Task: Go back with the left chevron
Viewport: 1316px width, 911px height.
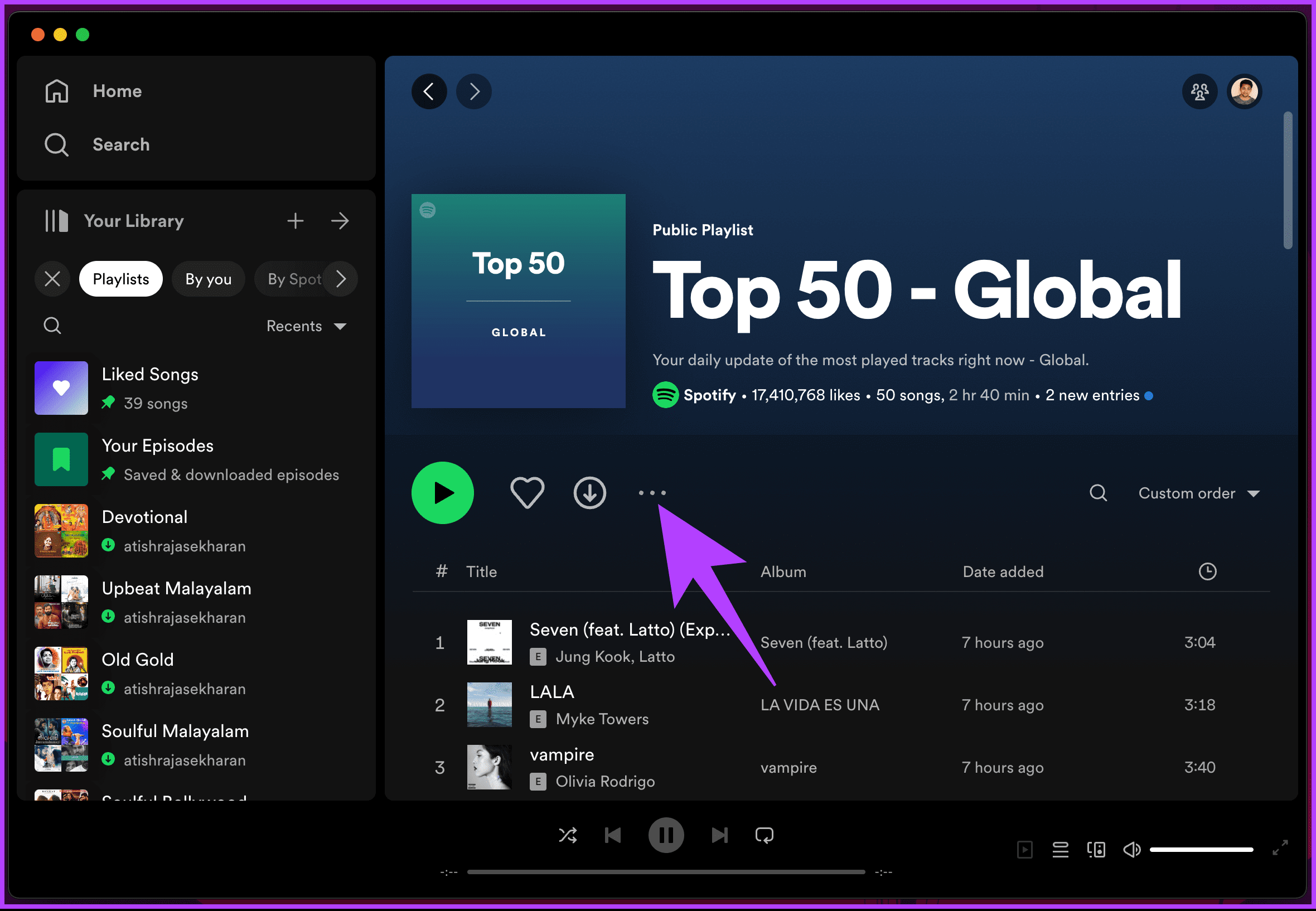Action: coord(429,91)
